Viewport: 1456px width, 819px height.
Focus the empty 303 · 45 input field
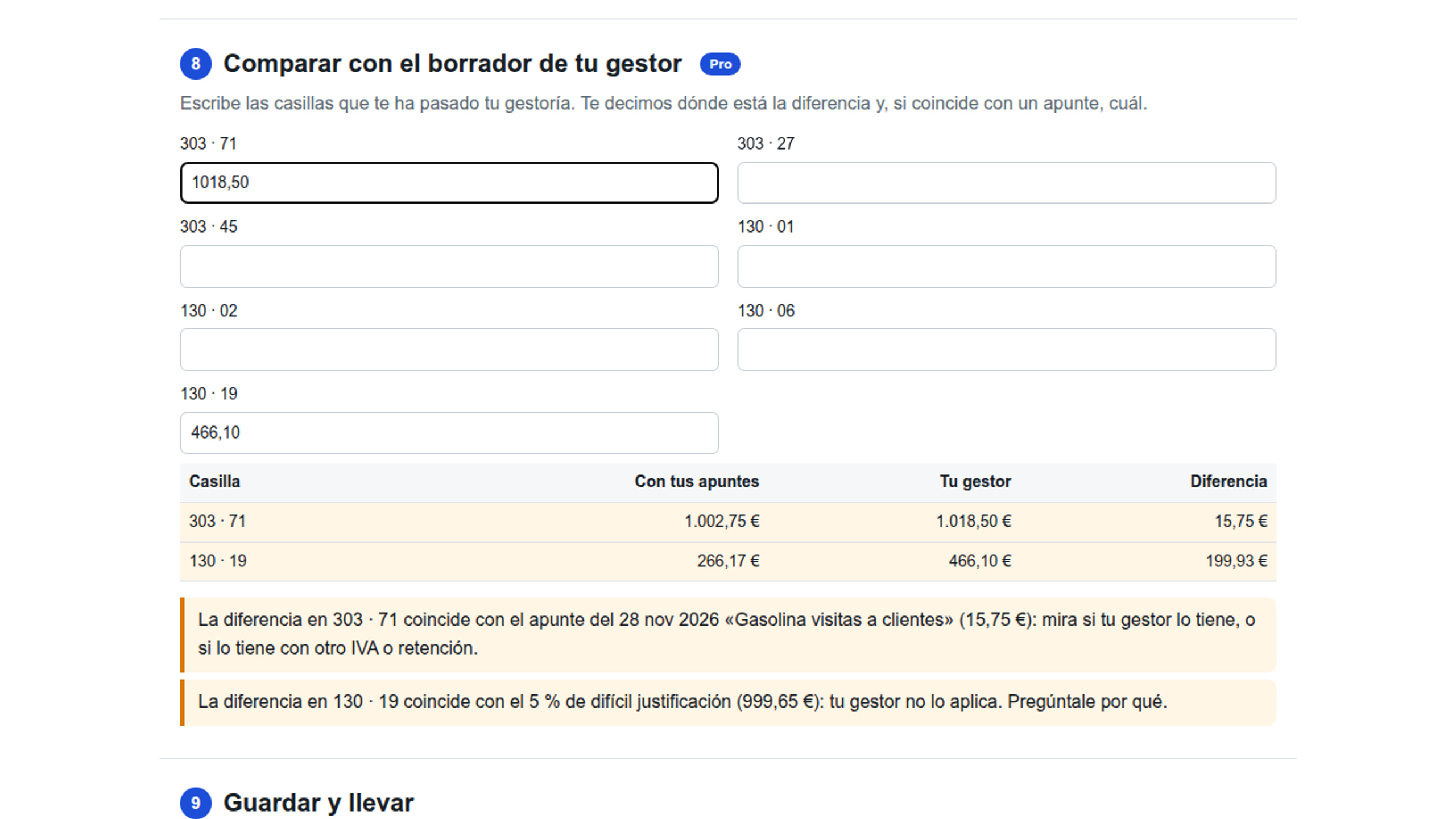coord(449,266)
